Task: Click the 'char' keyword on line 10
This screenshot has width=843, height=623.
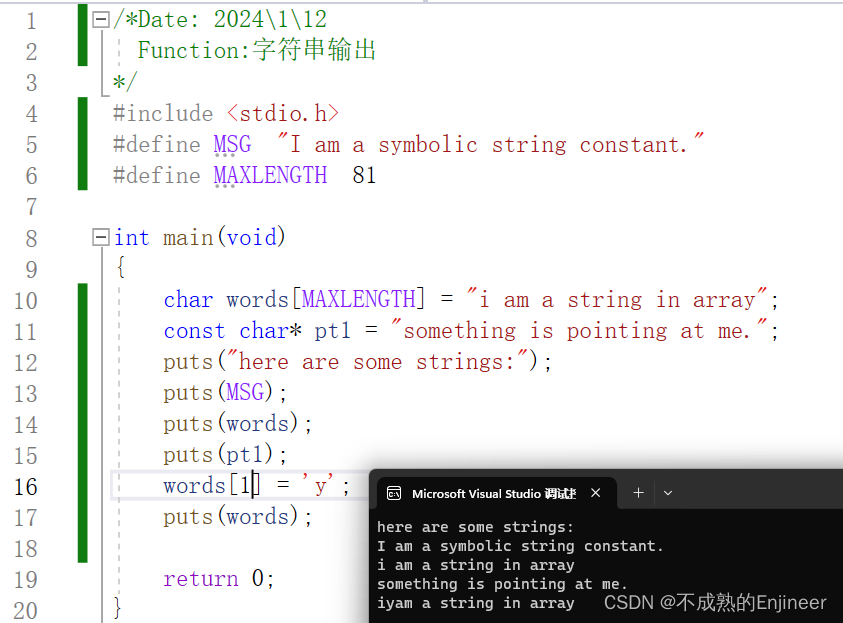Action: point(188,300)
